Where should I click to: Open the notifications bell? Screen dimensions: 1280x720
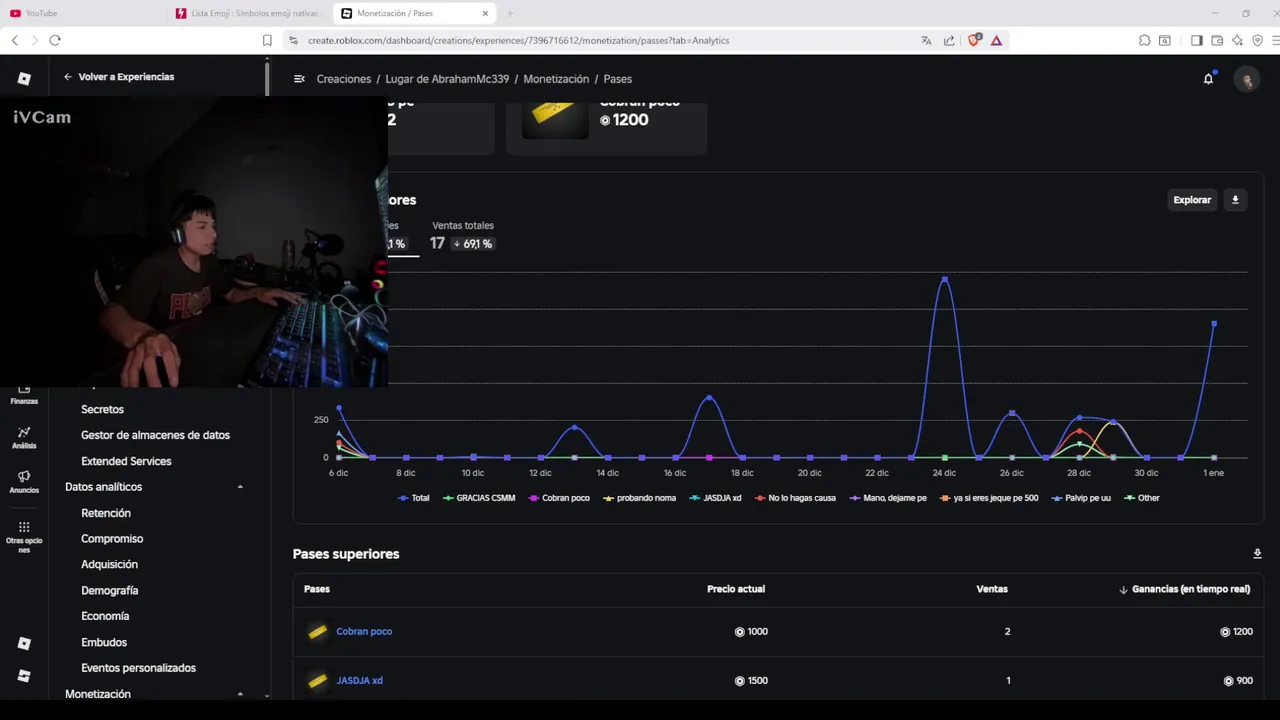pos(1208,79)
